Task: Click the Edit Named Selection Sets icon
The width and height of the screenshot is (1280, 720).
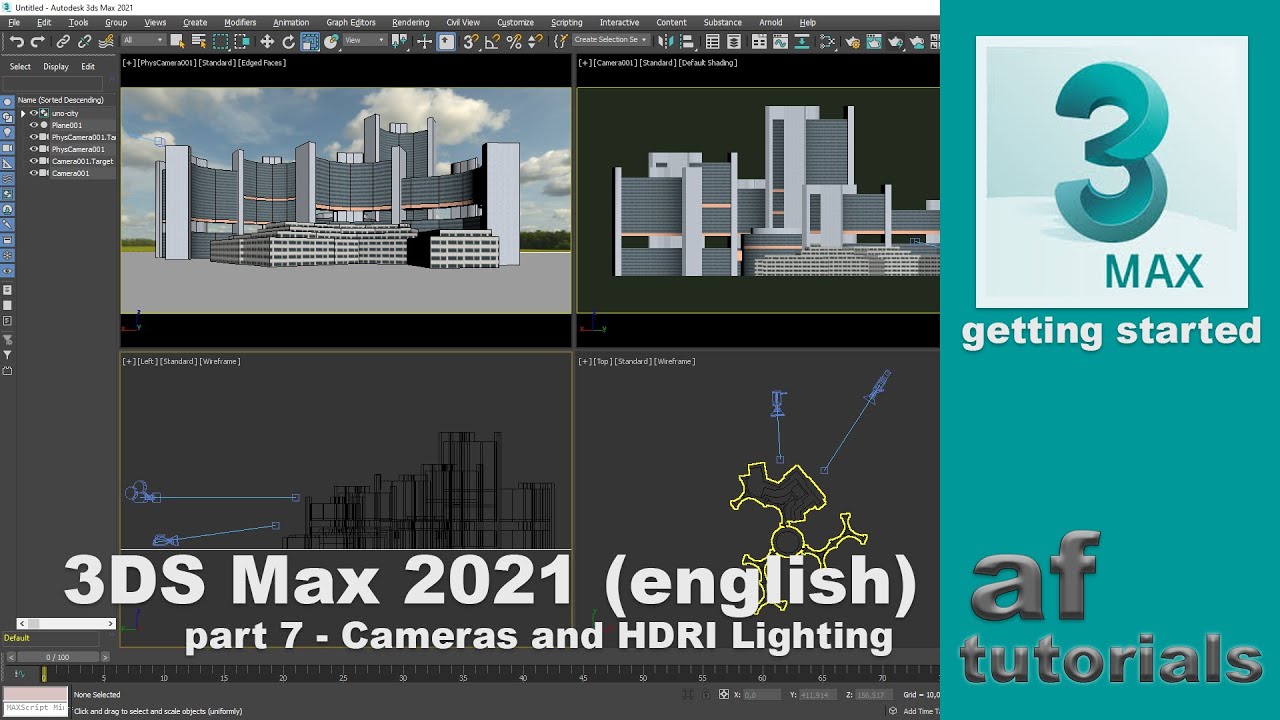Action: tap(560, 41)
